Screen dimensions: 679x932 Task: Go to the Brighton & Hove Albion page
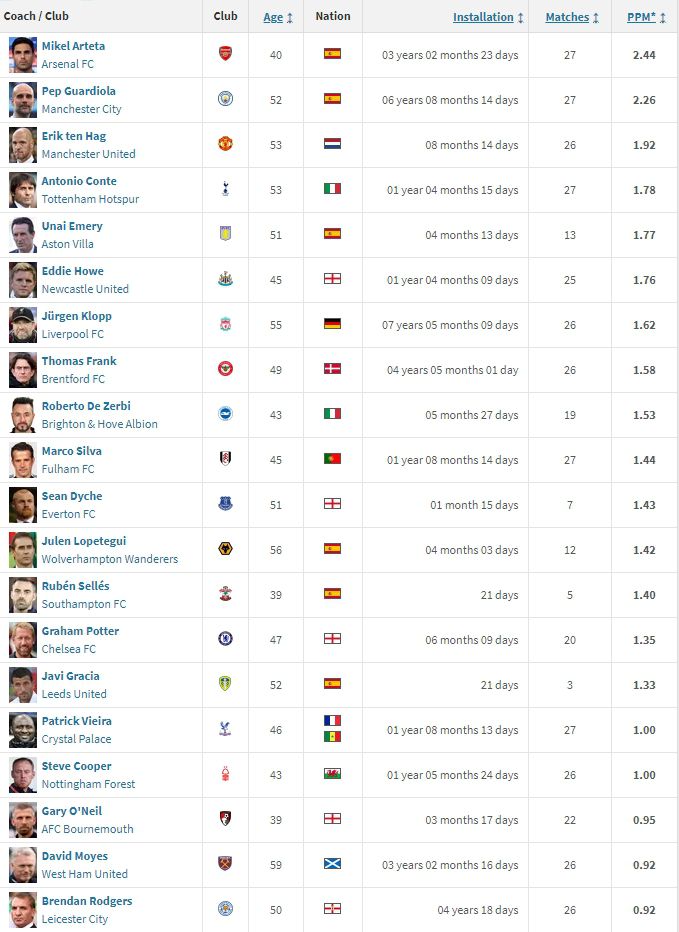[x=99, y=424]
